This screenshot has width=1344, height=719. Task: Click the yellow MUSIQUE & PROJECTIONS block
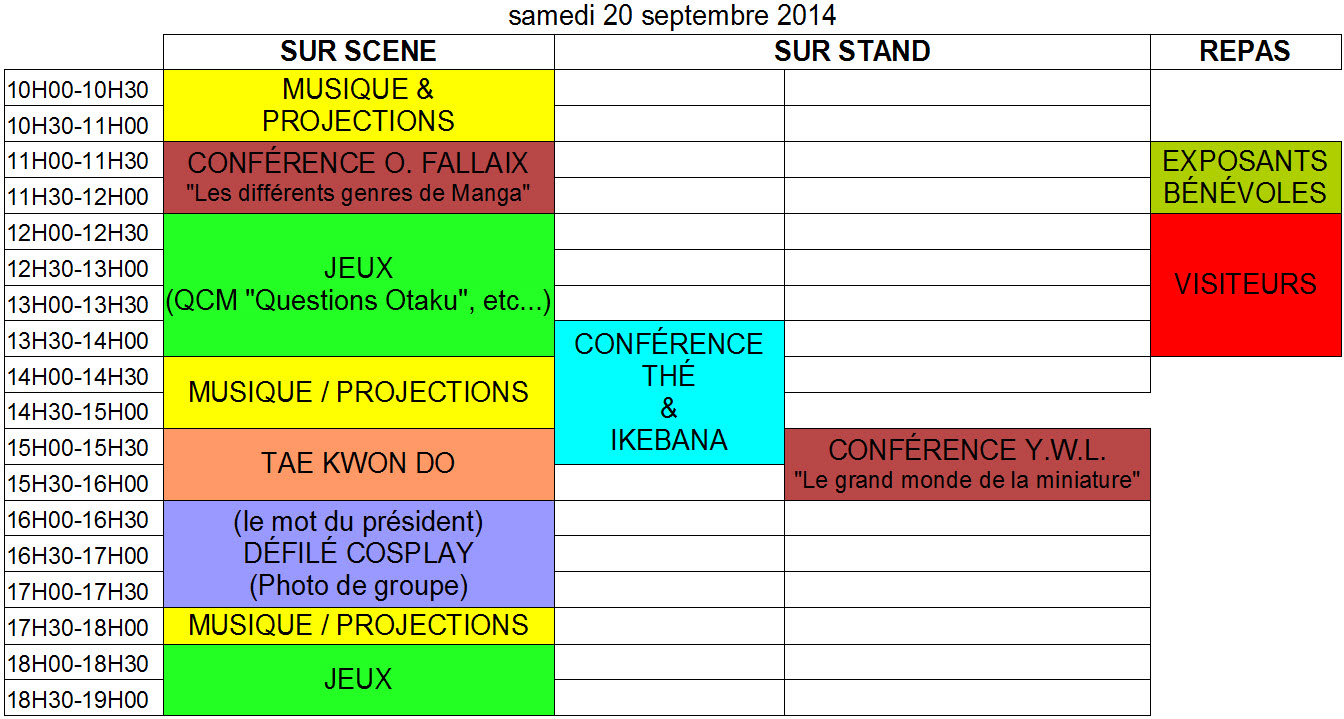[x=358, y=105]
